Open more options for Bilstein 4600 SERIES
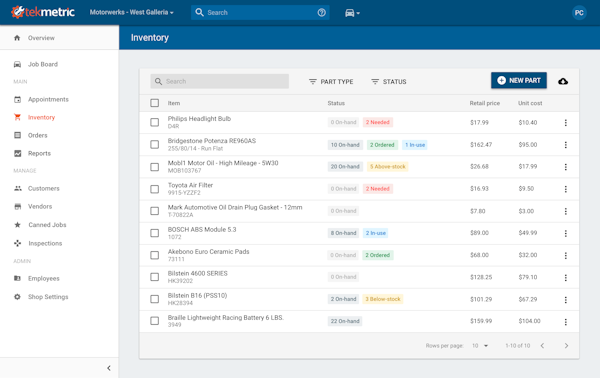 (x=566, y=278)
